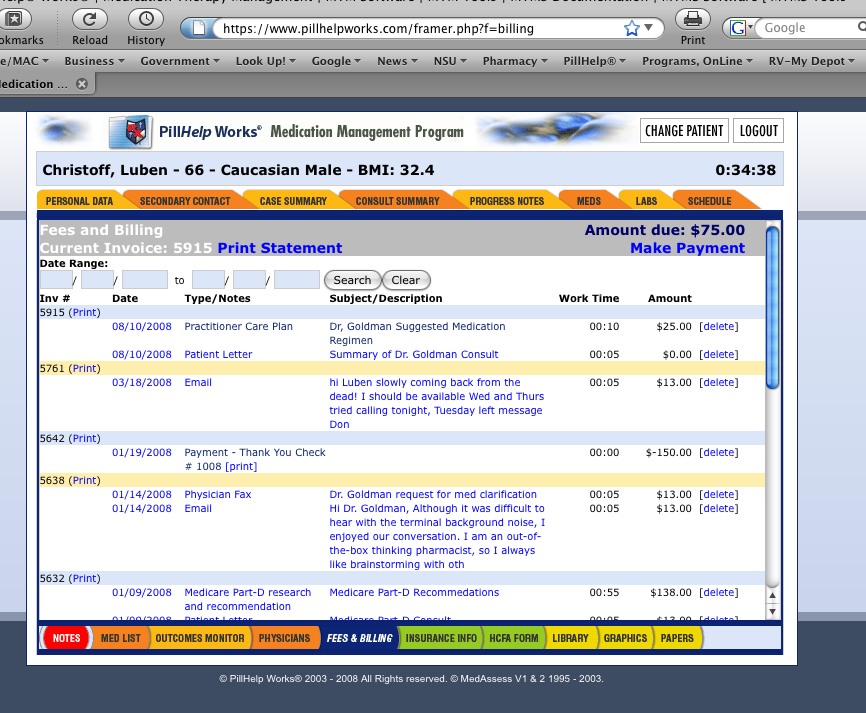Expand the Programs, OnLine bookmark folder
Screen dimensions: 866x713
[x=698, y=61]
